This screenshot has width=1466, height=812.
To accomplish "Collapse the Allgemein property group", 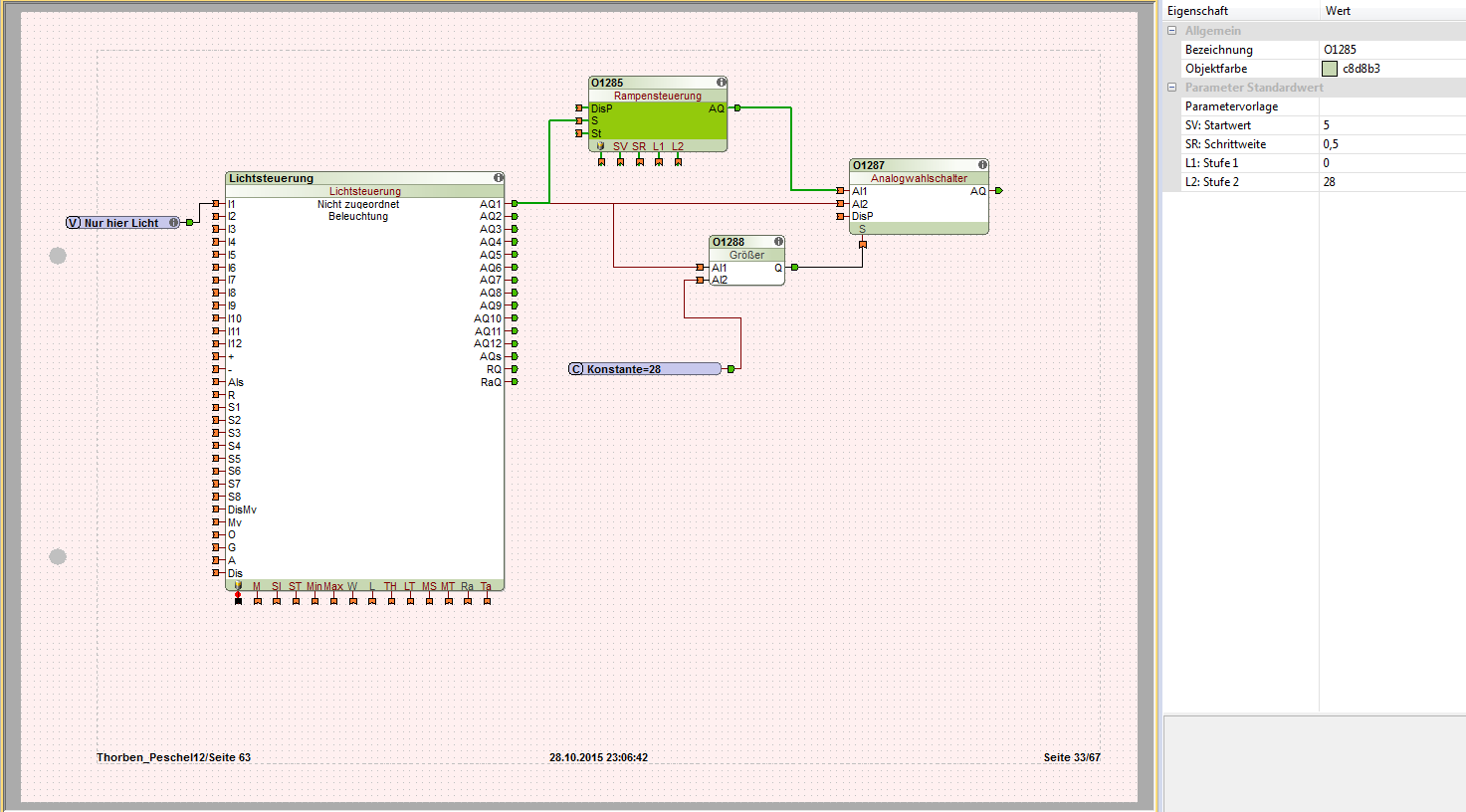I will tap(1171, 31).
